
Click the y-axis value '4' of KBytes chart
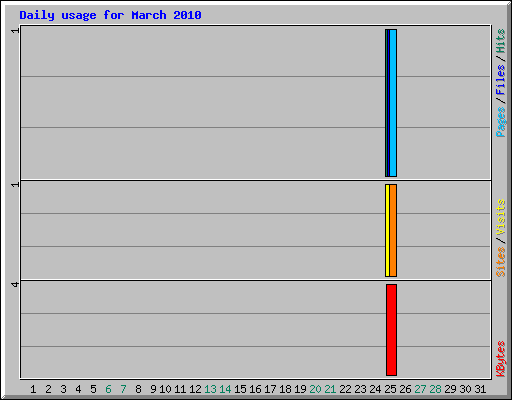15,284
